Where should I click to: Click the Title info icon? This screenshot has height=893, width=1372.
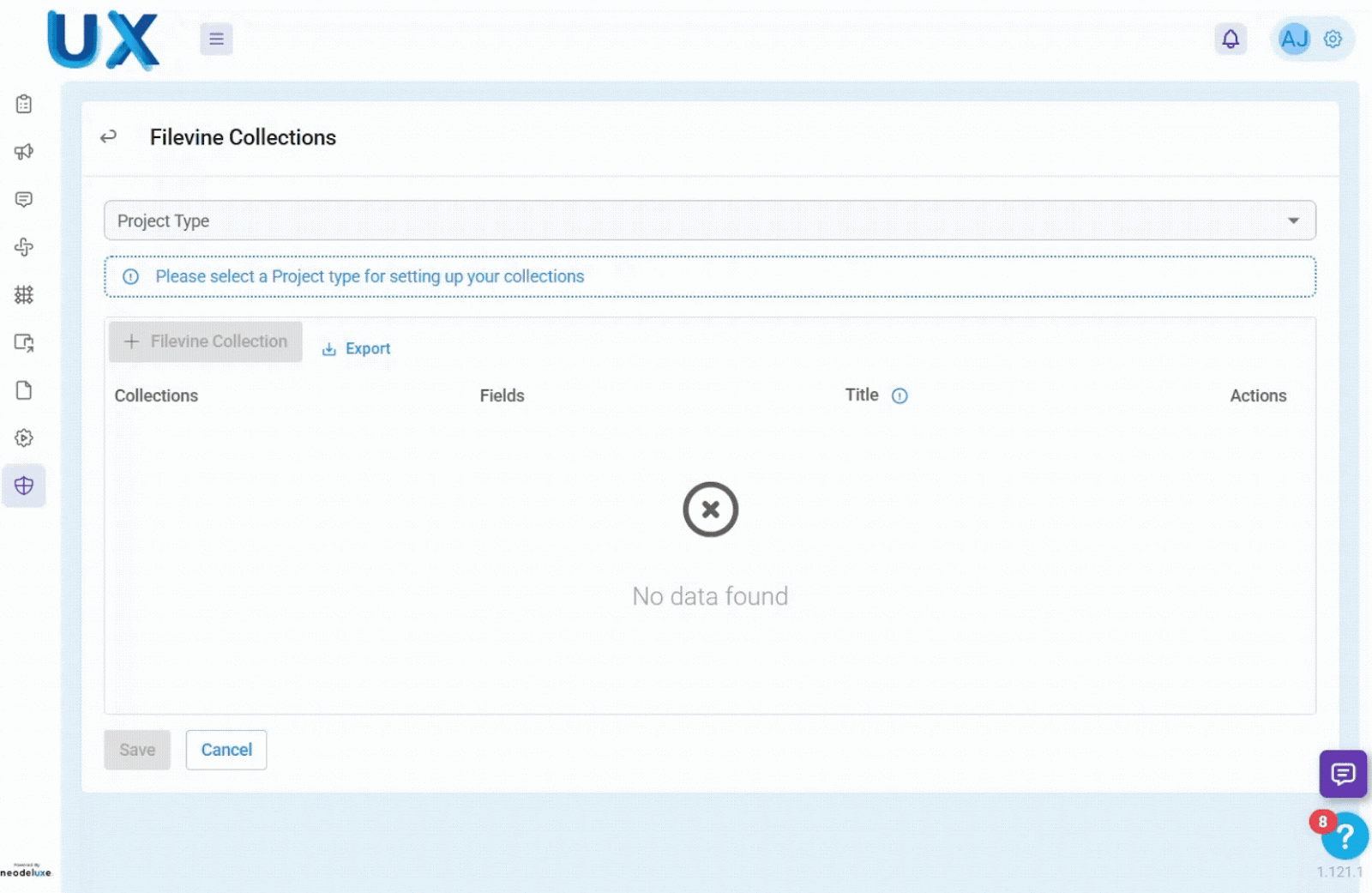point(900,395)
